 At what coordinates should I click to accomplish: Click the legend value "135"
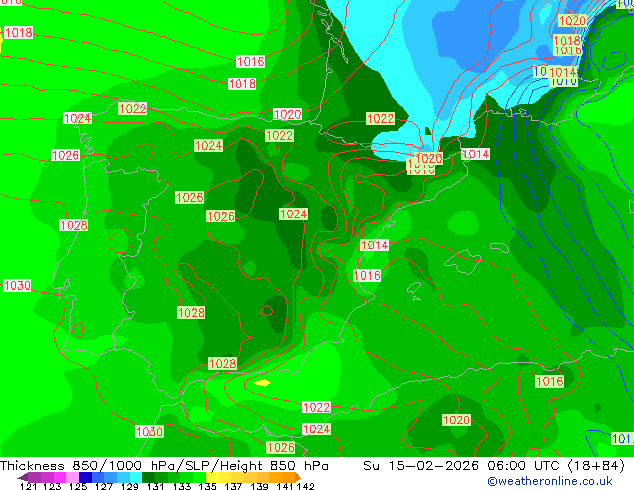click(x=207, y=486)
